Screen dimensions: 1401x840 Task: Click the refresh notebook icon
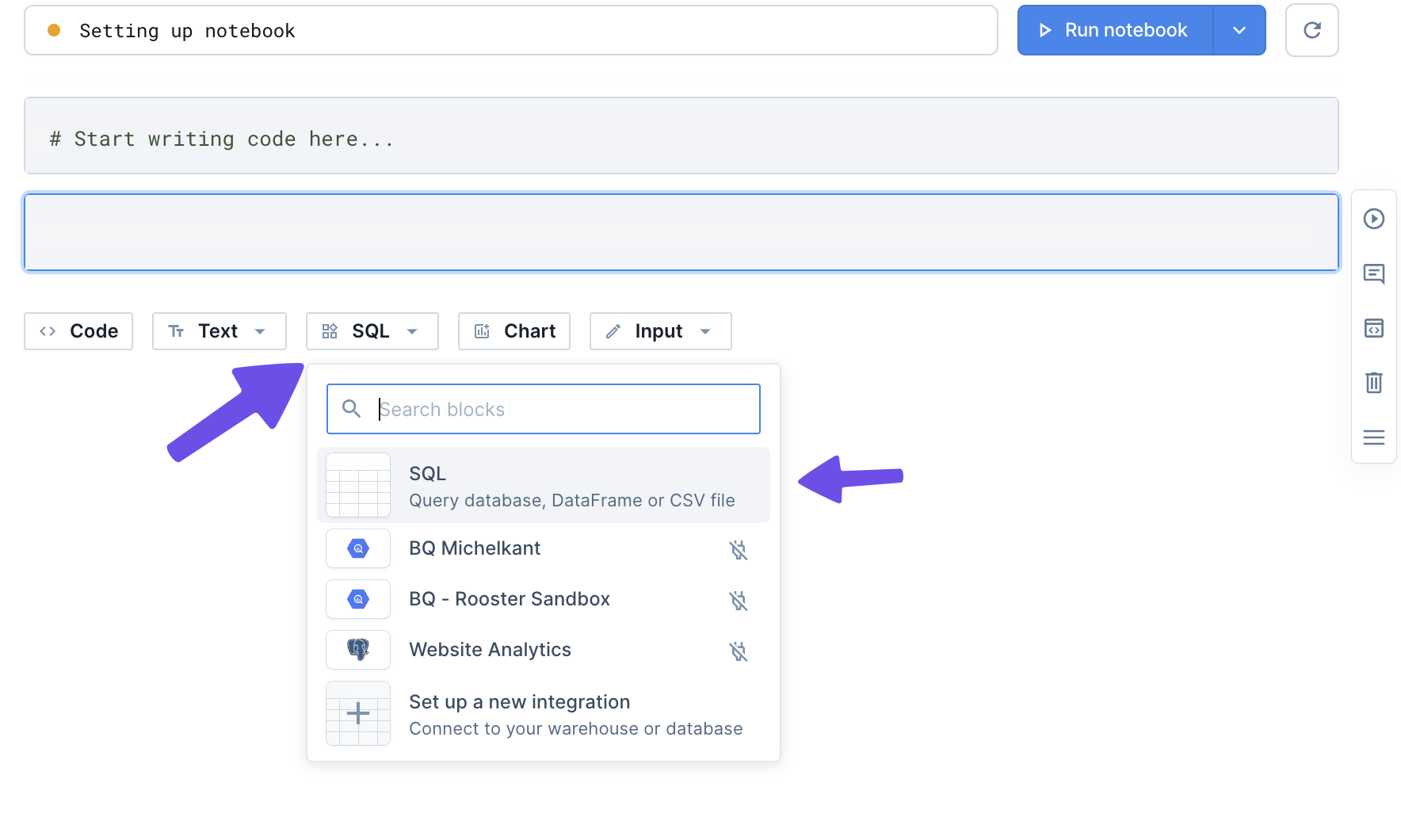[x=1312, y=30]
